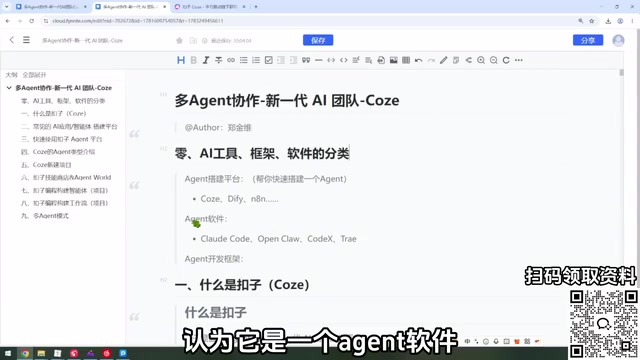
Task: Zoom in the editor view
Action: pyautogui.click(x=481, y=60)
